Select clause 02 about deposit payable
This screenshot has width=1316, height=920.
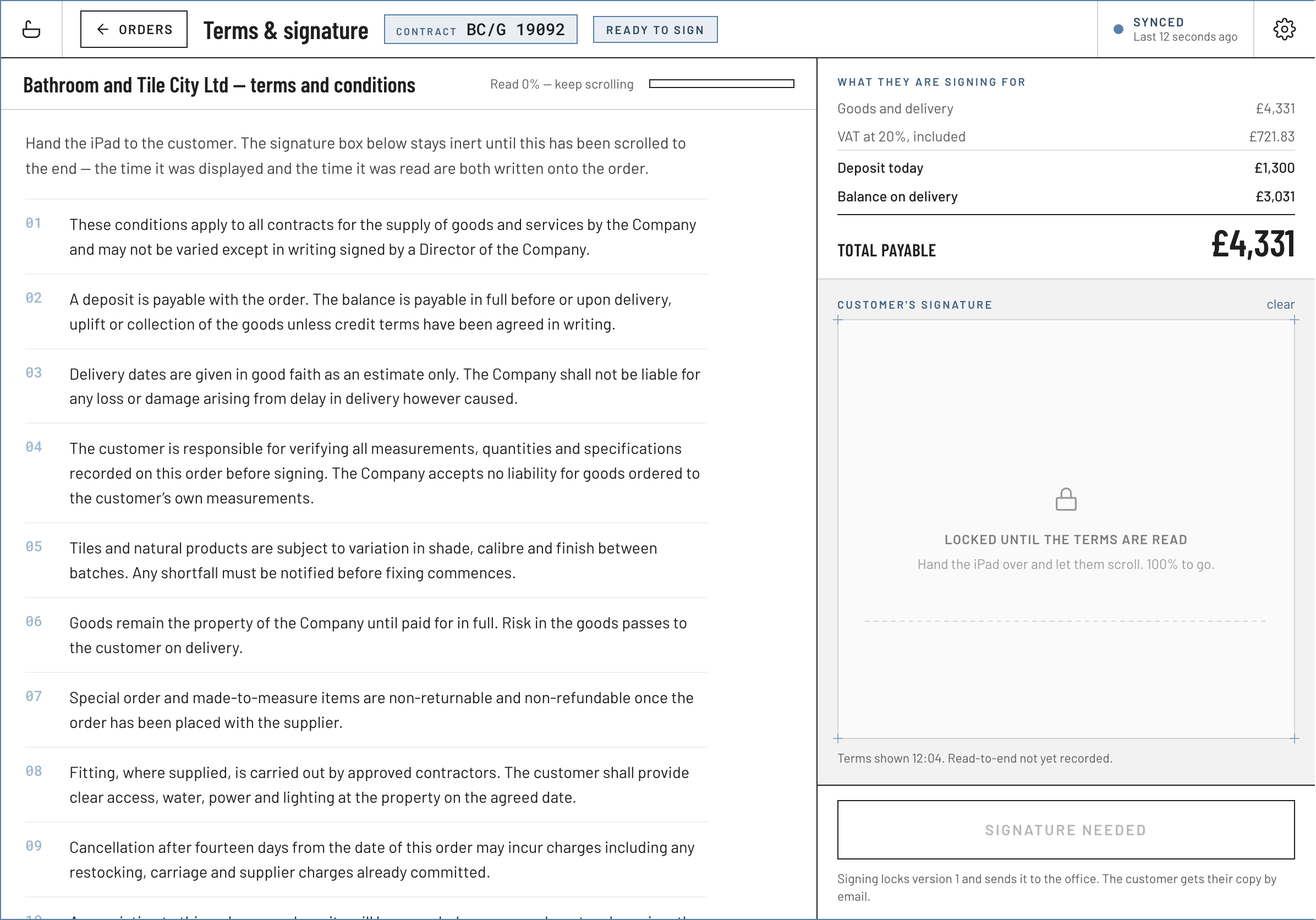tap(366, 312)
